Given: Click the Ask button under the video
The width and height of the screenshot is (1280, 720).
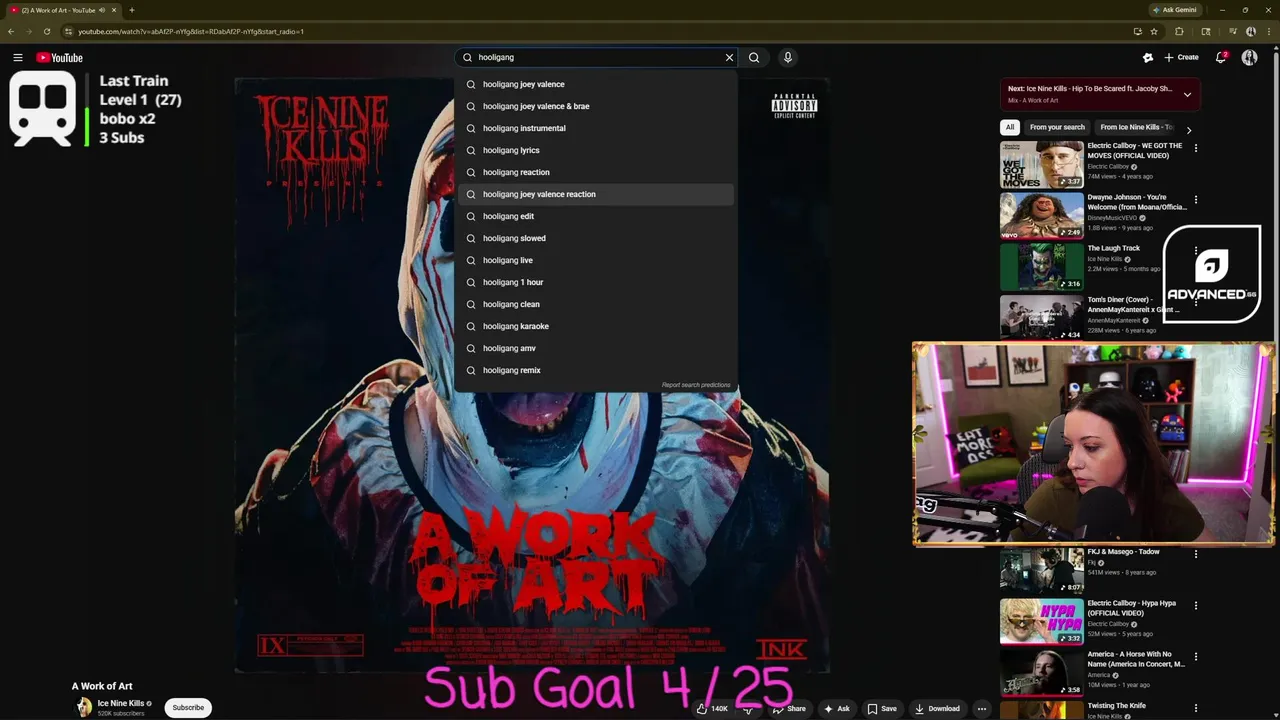Looking at the screenshot, I should pos(837,709).
